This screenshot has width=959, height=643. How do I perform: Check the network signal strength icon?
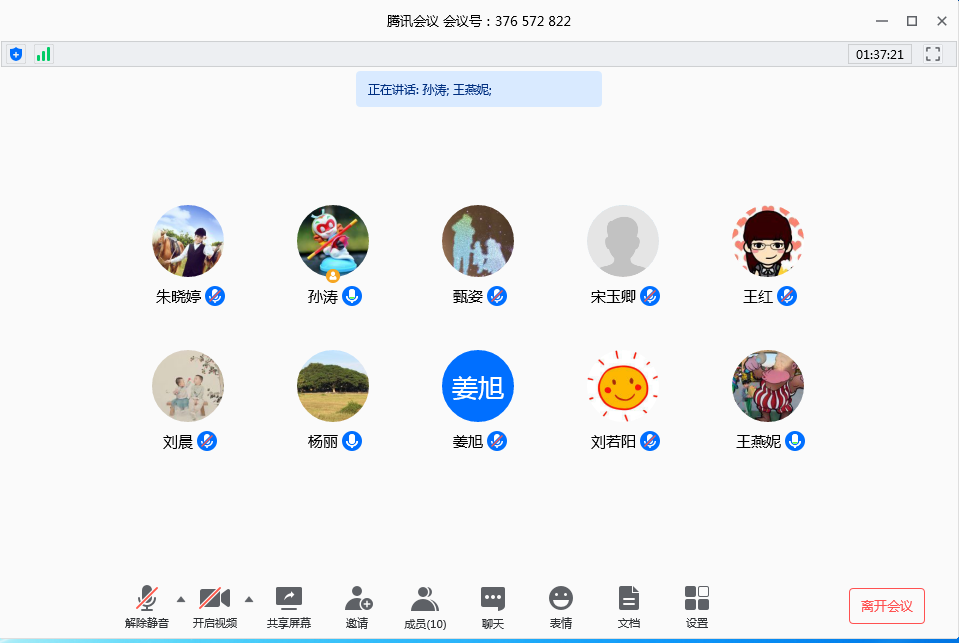click(x=43, y=54)
